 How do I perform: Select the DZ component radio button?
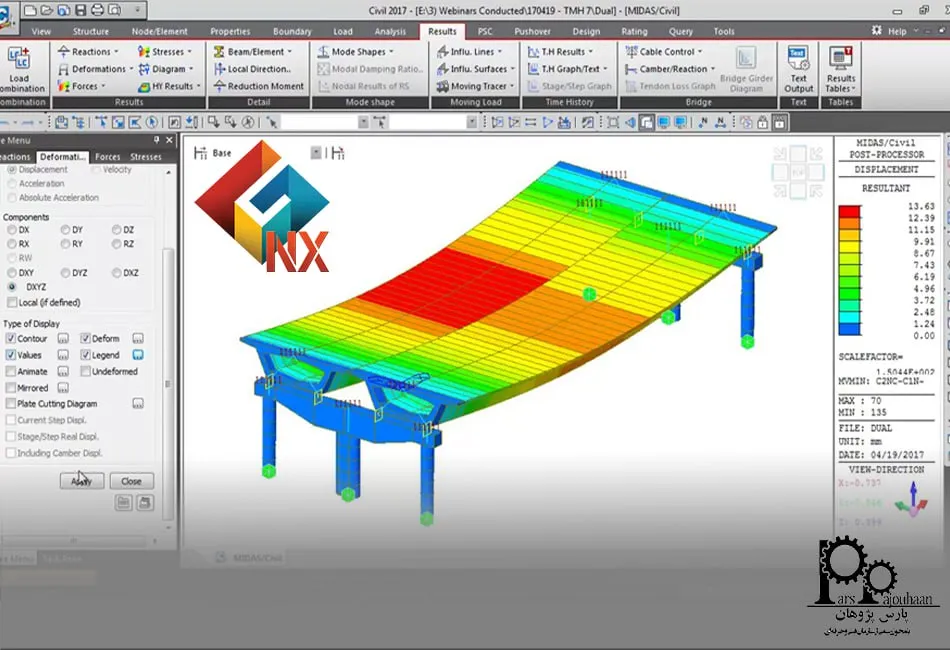click(x=116, y=230)
